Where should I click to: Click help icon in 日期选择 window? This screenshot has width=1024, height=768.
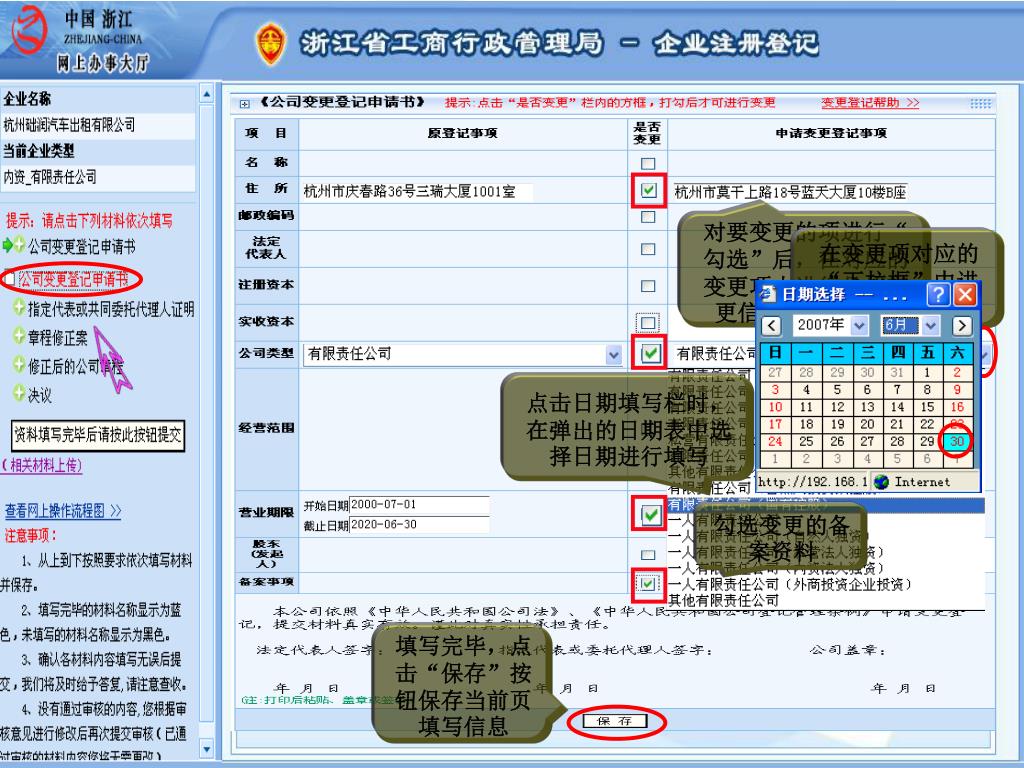tap(938, 295)
